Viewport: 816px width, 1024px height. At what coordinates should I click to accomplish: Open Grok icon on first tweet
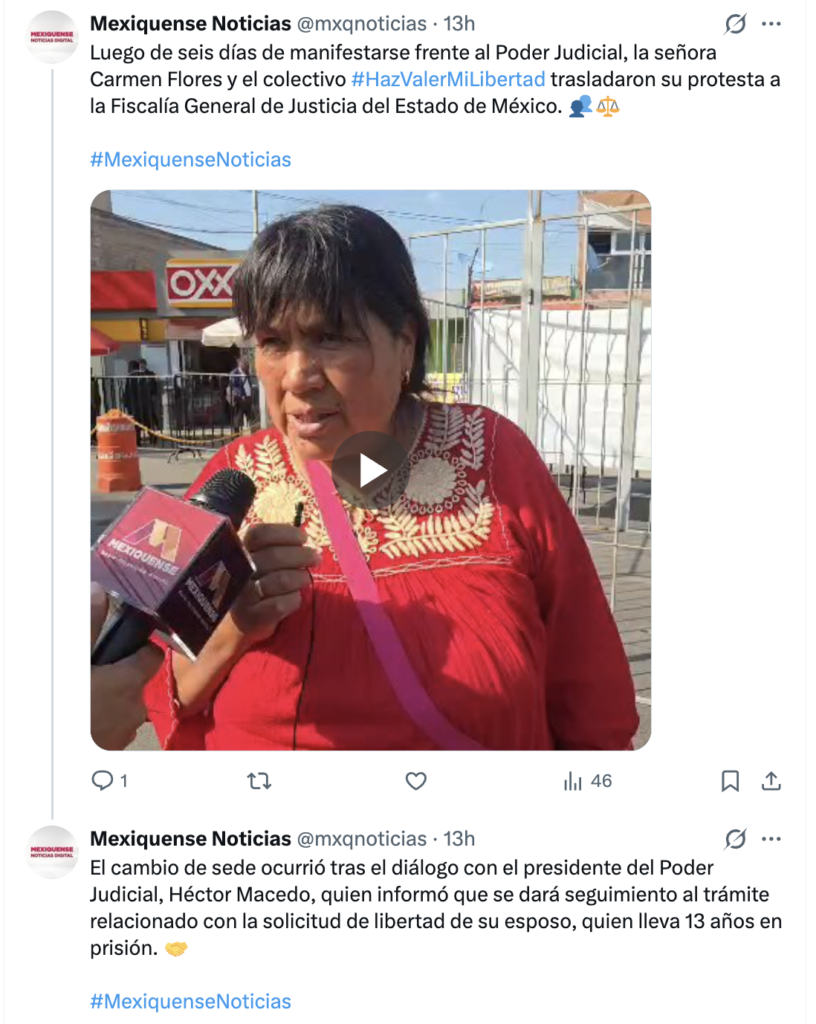tap(735, 24)
